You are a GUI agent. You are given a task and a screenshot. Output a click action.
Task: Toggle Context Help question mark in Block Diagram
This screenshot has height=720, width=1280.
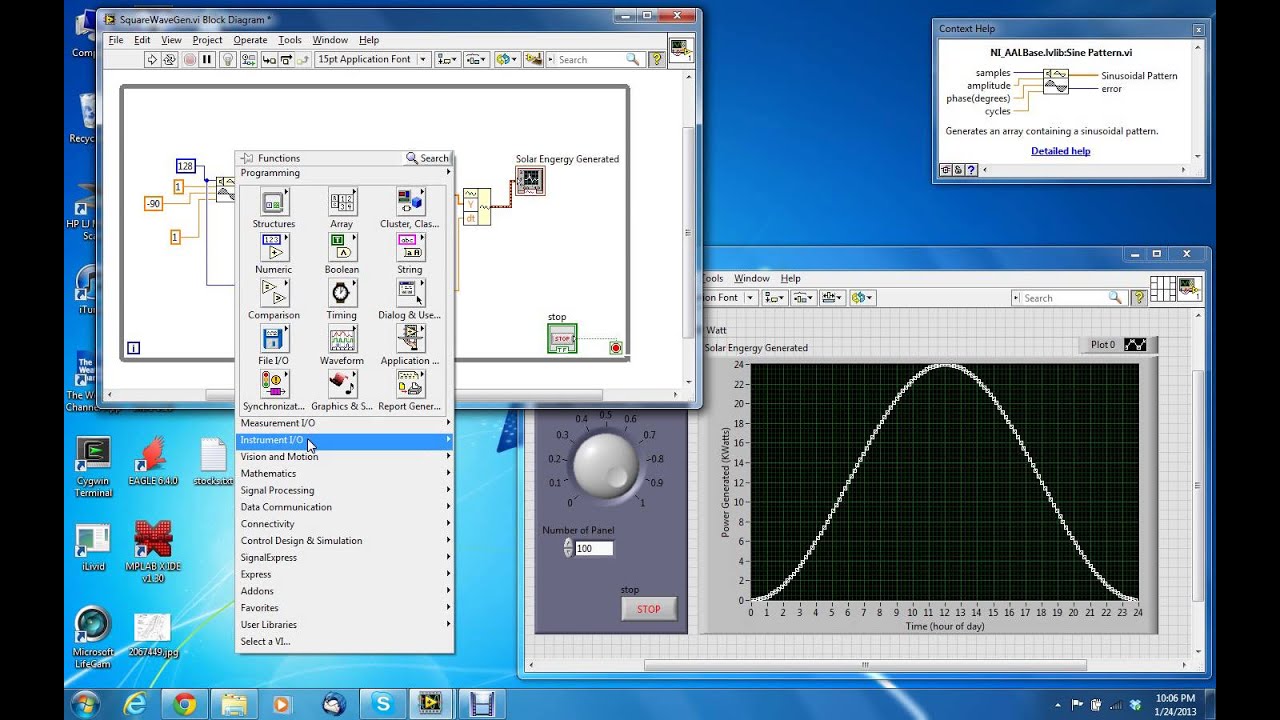click(x=657, y=59)
